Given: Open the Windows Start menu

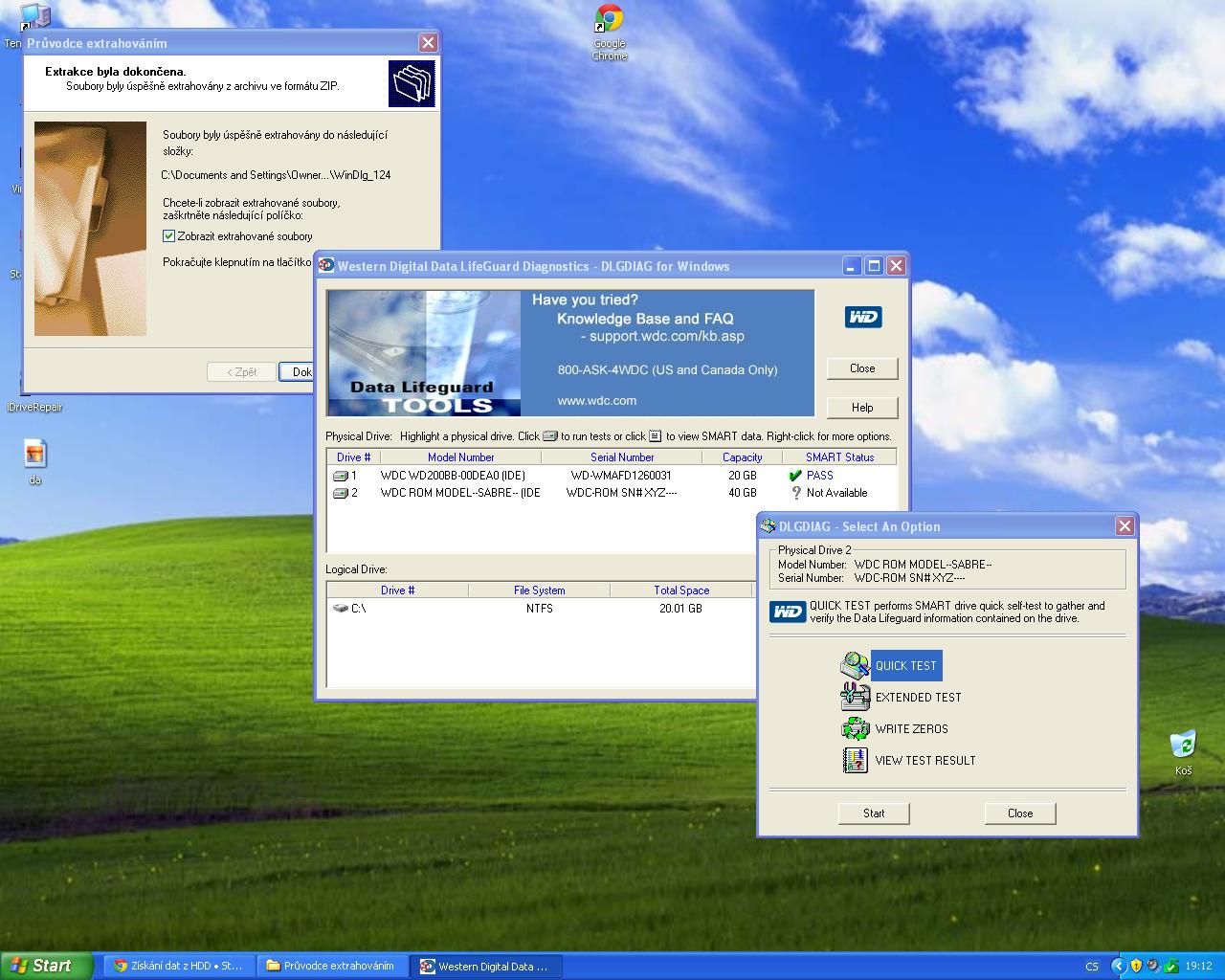Looking at the screenshot, I should coord(45,966).
